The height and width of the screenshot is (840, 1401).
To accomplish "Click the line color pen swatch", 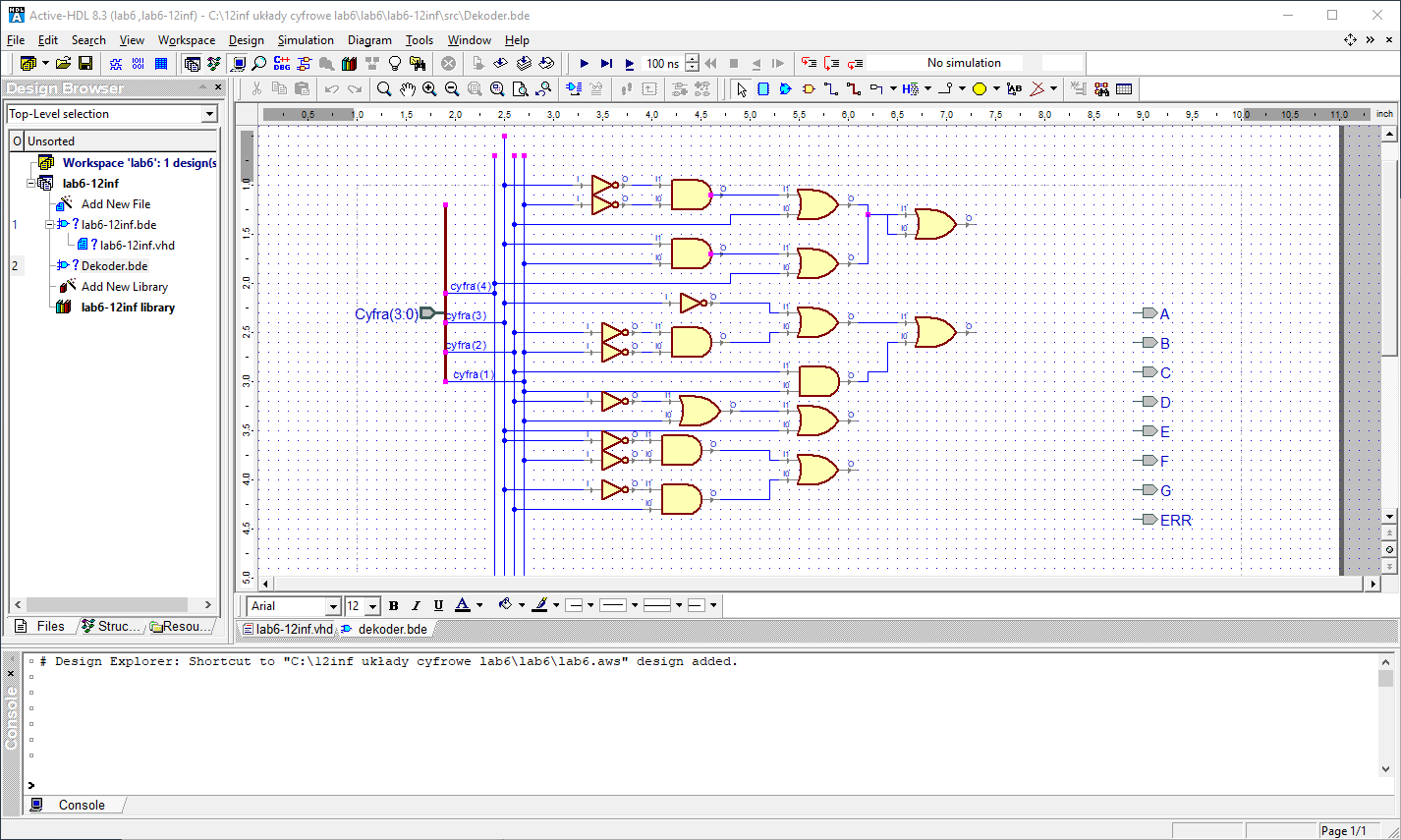I will [539, 605].
